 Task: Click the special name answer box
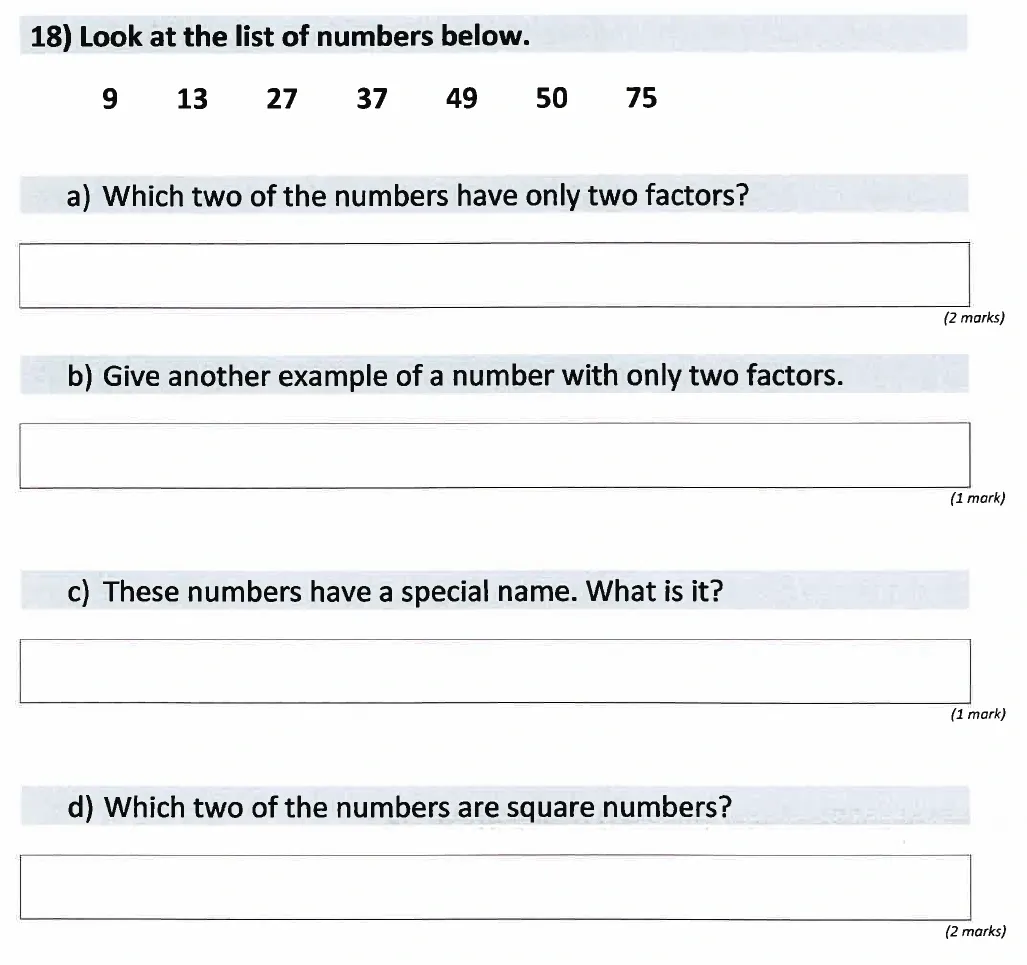tap(494, 670)
